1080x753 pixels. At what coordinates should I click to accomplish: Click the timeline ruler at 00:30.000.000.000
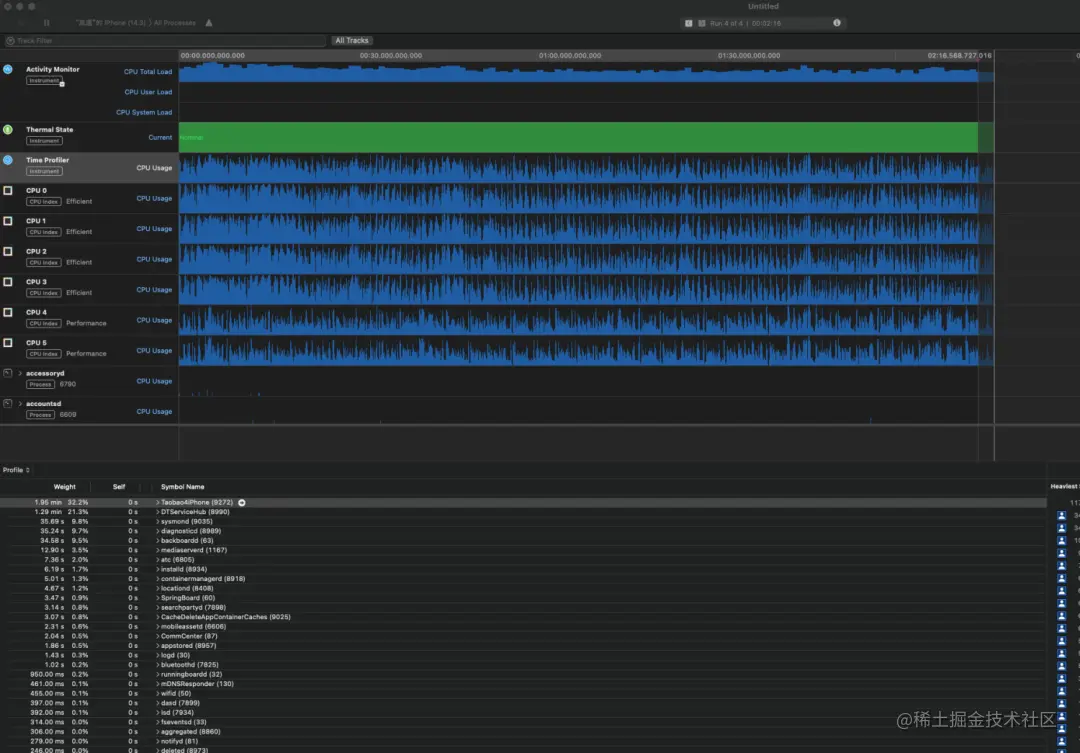pyautogui.click(x=391, y=56)
